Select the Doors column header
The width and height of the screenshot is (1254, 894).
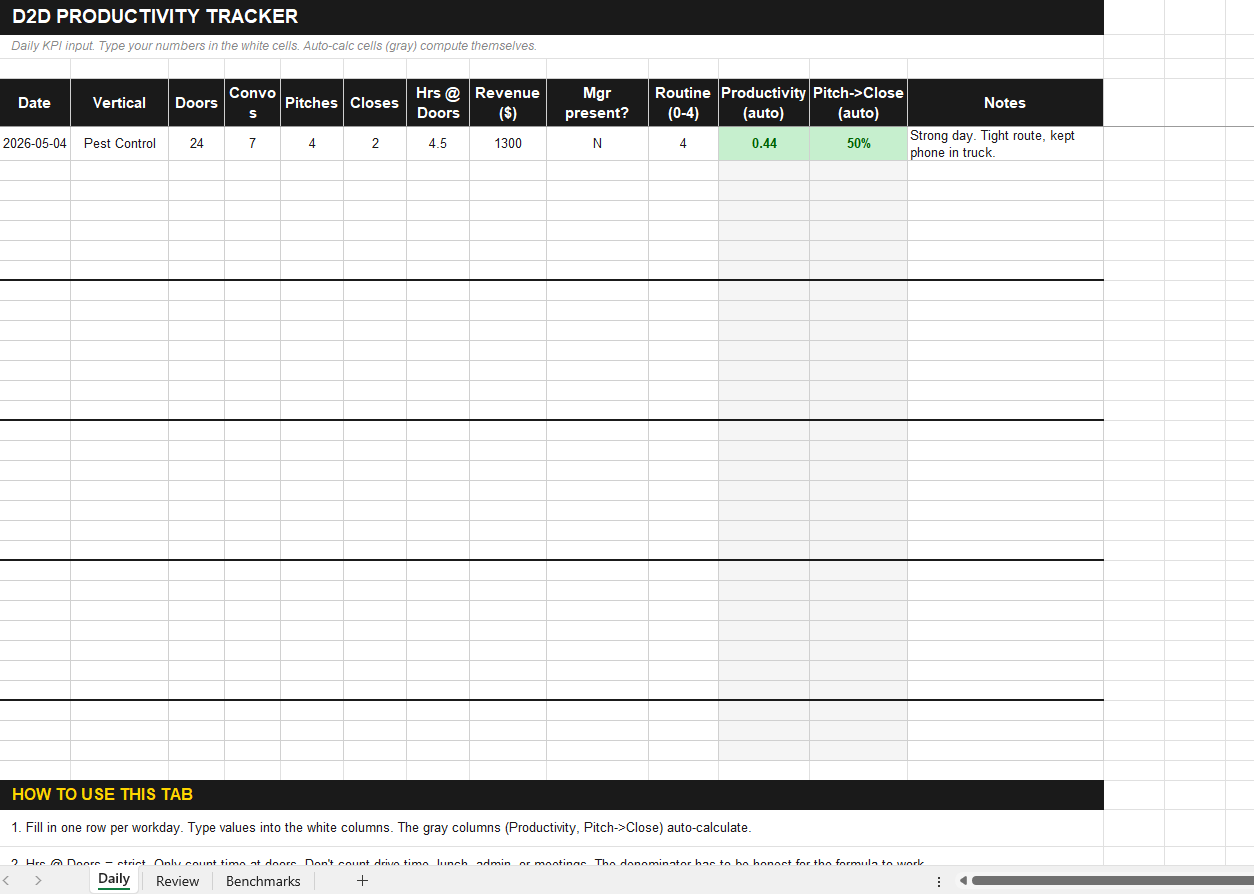coord(196,103)
